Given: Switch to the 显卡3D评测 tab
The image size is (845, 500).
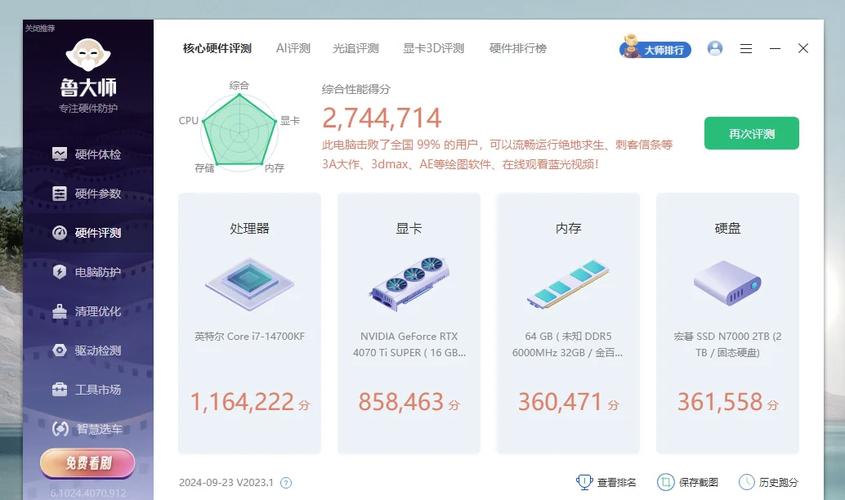Looking at the screenshot, I should coord(434,48).
